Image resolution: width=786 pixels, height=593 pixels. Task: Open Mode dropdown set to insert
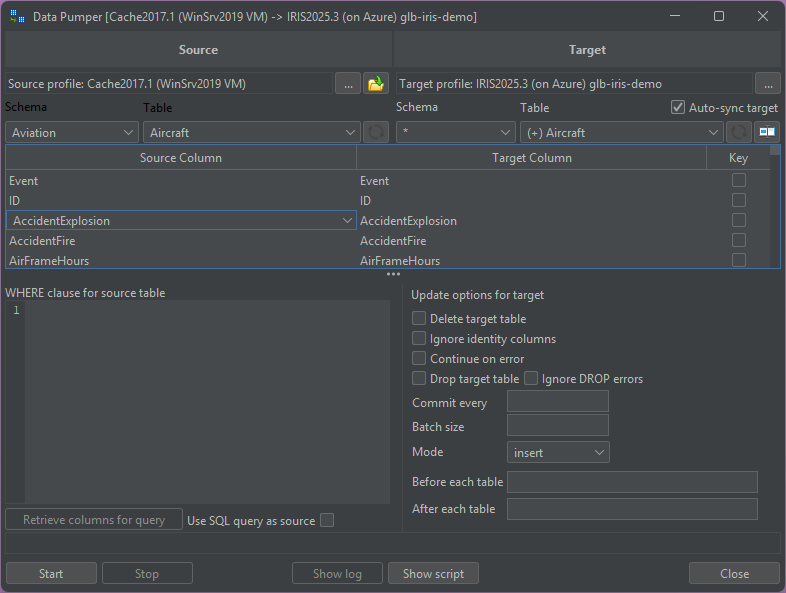tap(558, 452)
